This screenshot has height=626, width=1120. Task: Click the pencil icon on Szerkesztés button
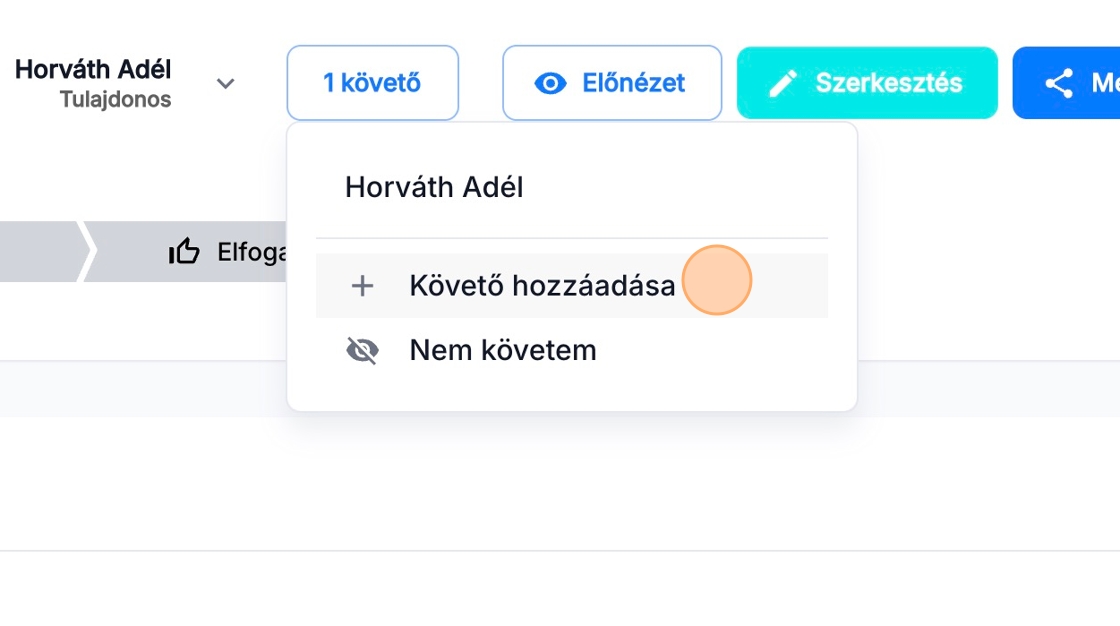[x=783, y=83]
